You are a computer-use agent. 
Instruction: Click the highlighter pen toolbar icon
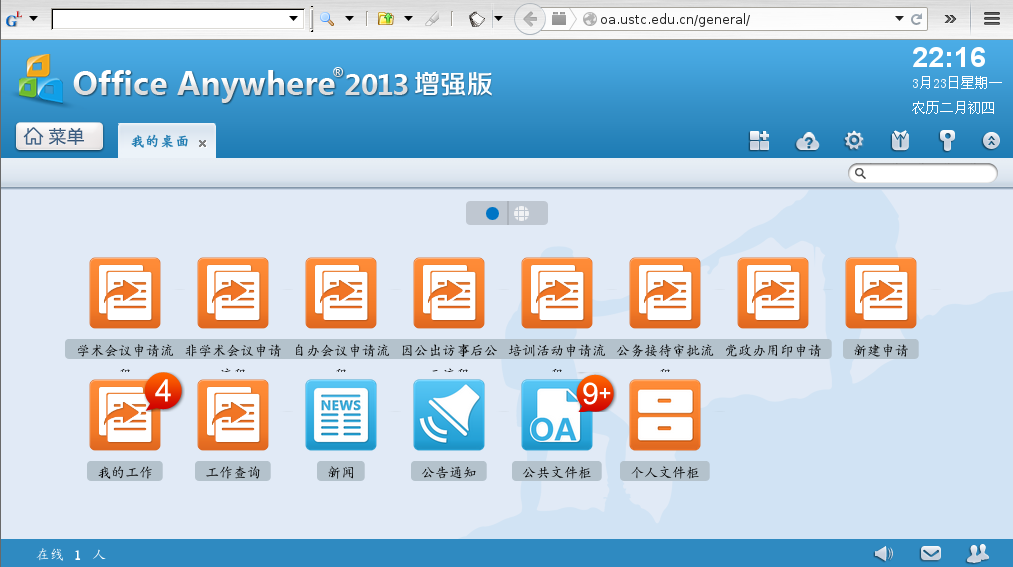coord(432,19)
